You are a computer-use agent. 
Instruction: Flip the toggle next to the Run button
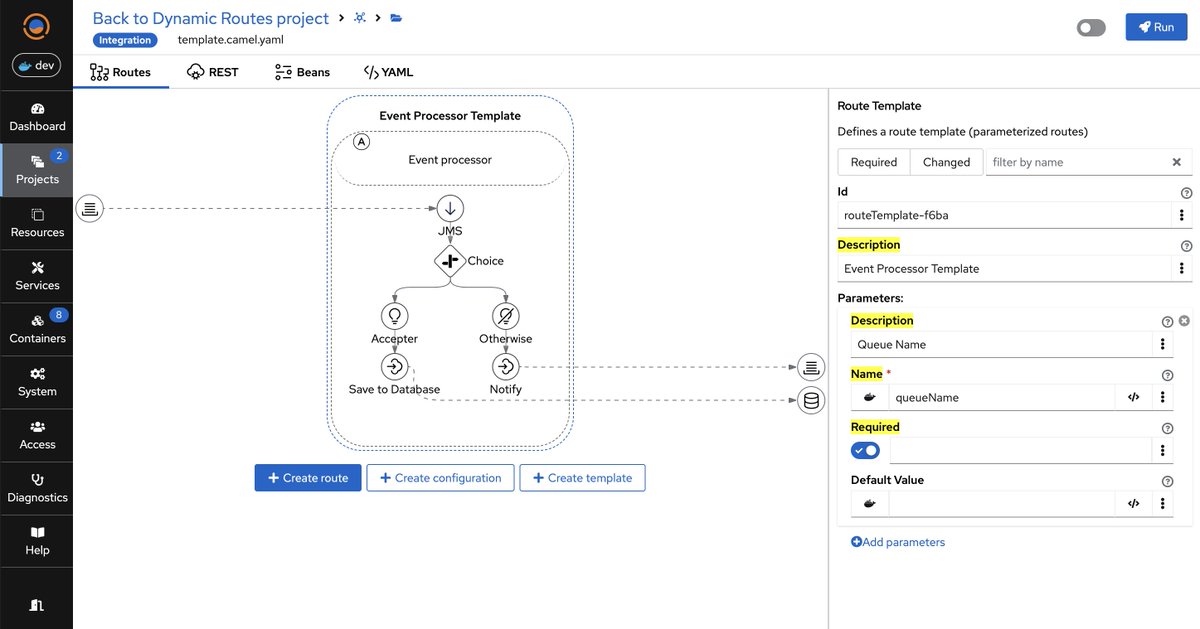[1090, 27]
